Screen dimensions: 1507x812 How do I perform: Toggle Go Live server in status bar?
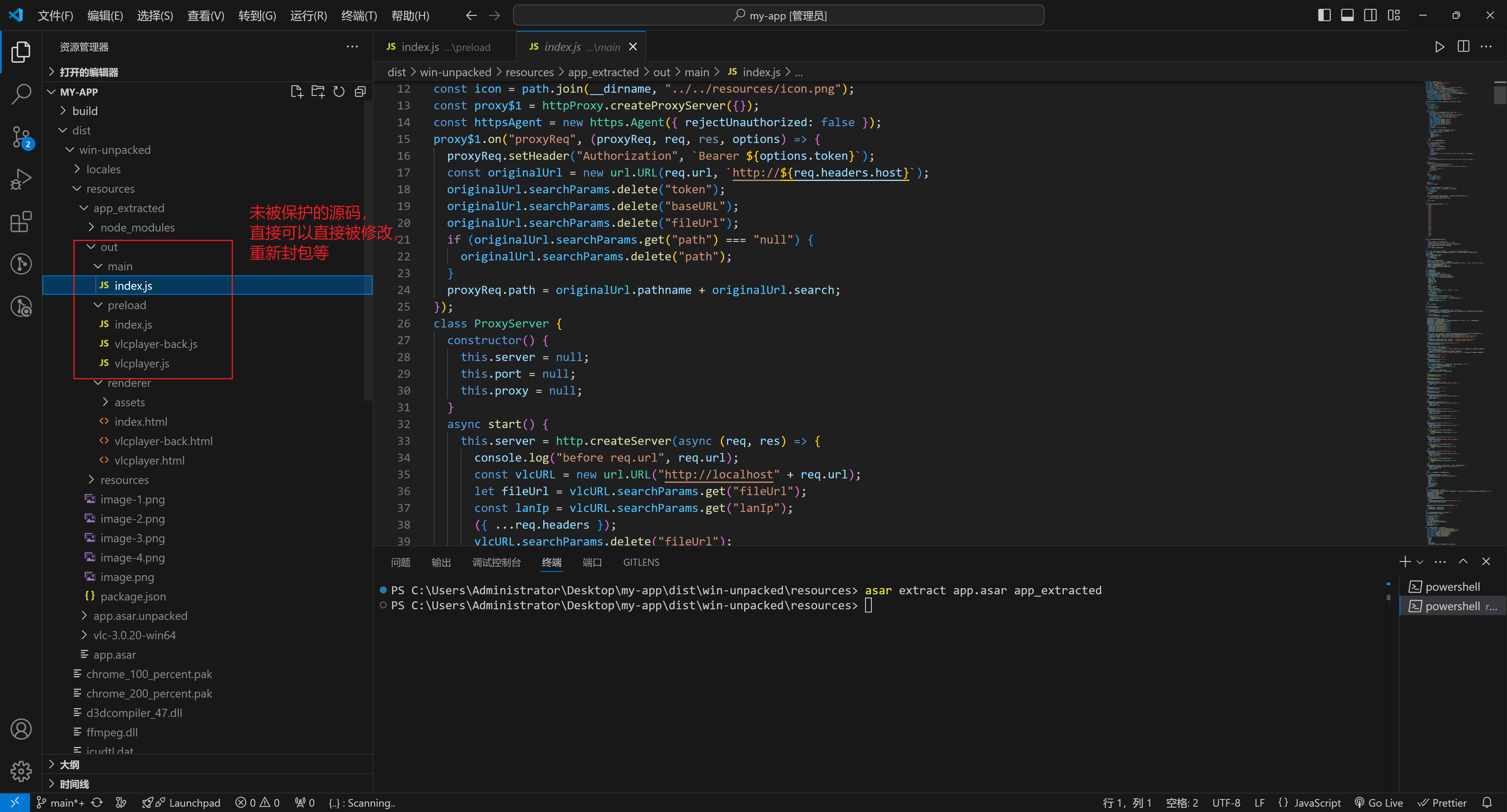(x=1379, y=803)
